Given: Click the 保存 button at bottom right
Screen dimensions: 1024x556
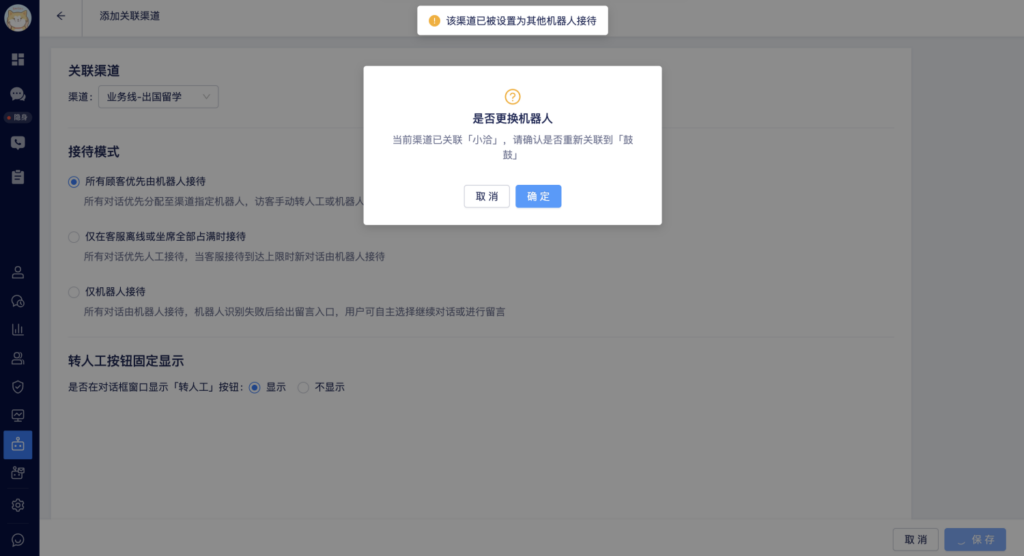Looking at the screenshot, I should pyautogui.click(x=975, y=540).
